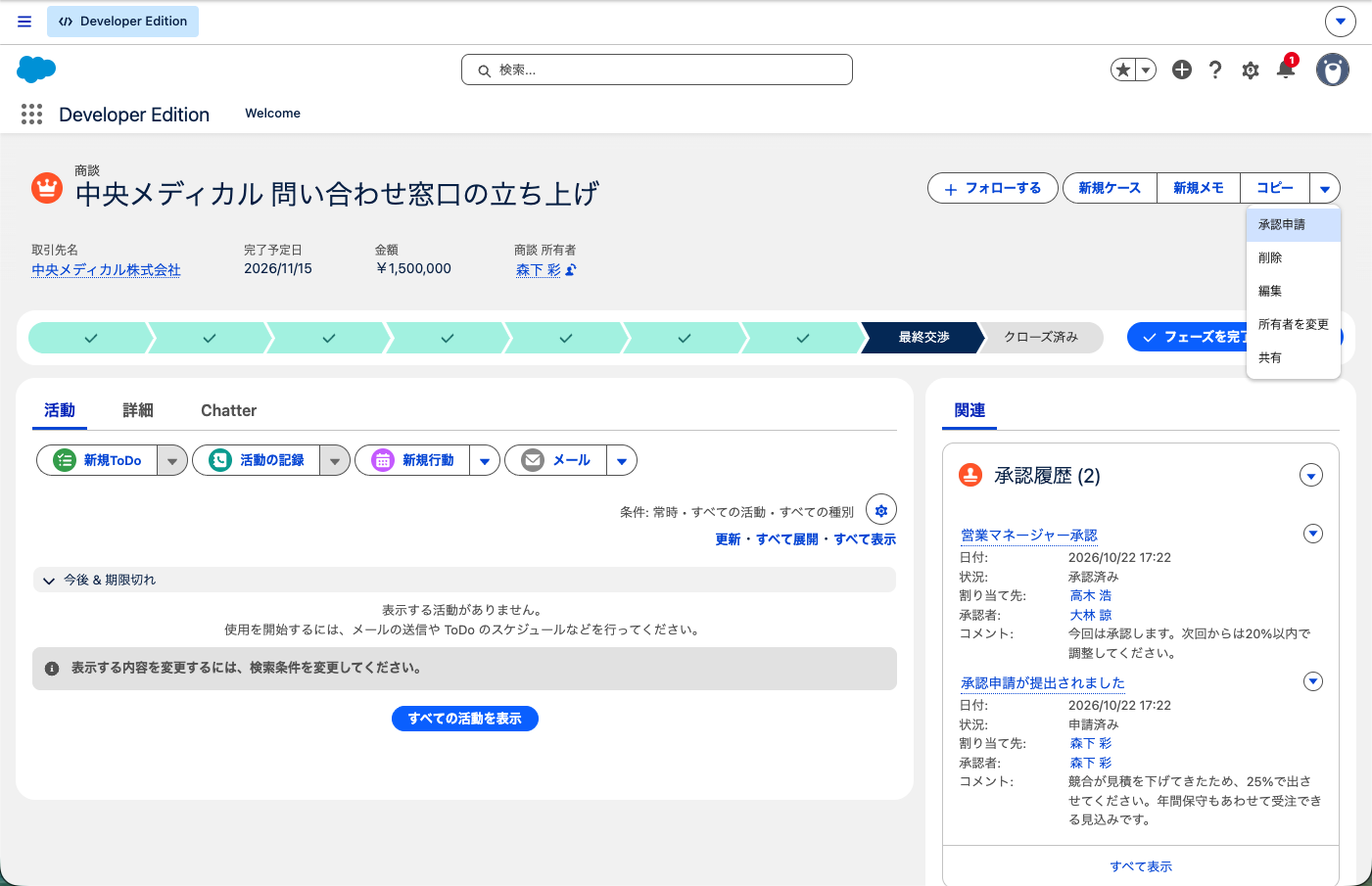Open the 関連 tab
This screenshot has width=1372, height=886.
(x=970, y=410)
